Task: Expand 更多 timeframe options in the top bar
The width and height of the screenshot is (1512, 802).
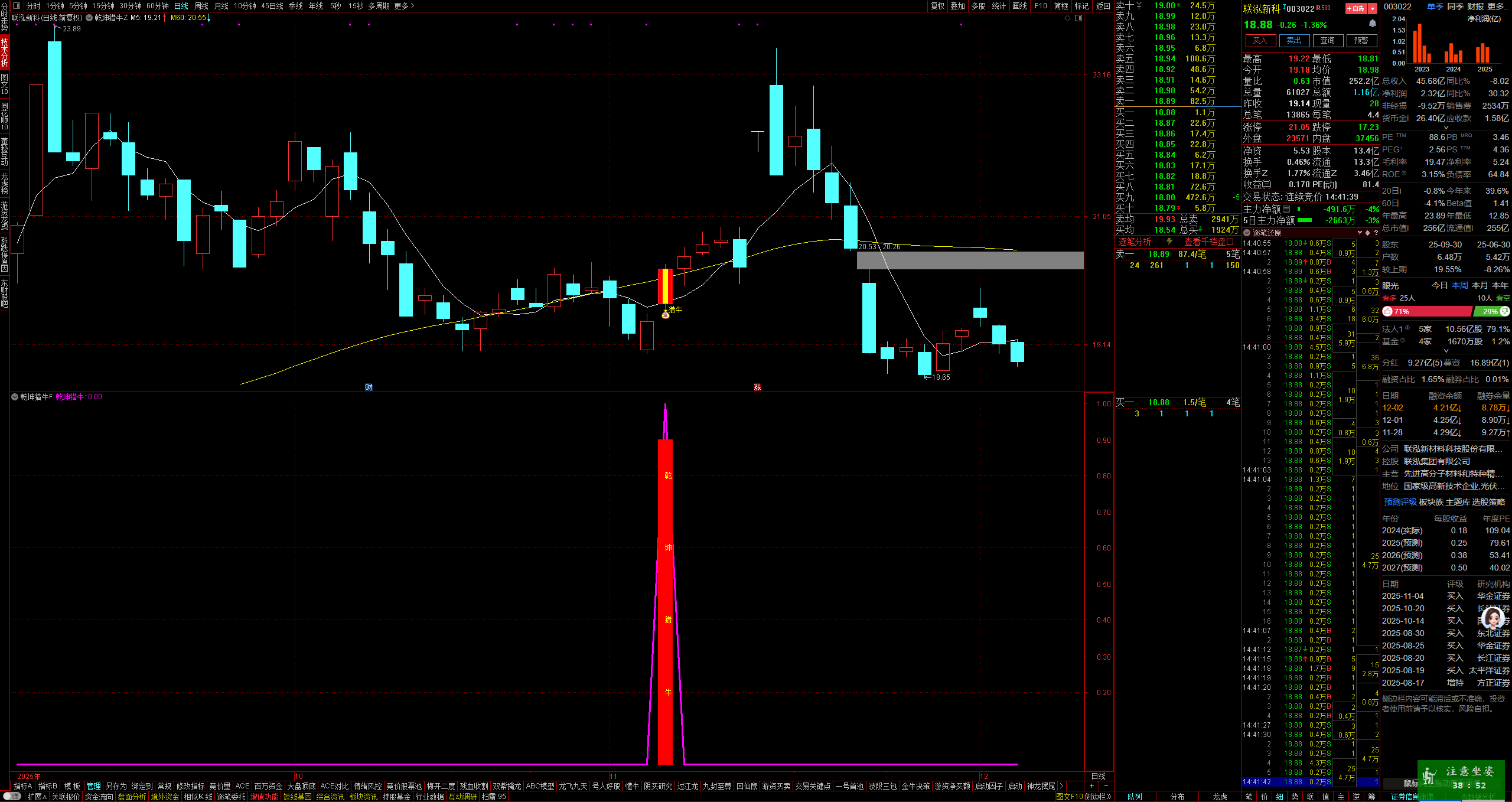Action: click(405, 6)
